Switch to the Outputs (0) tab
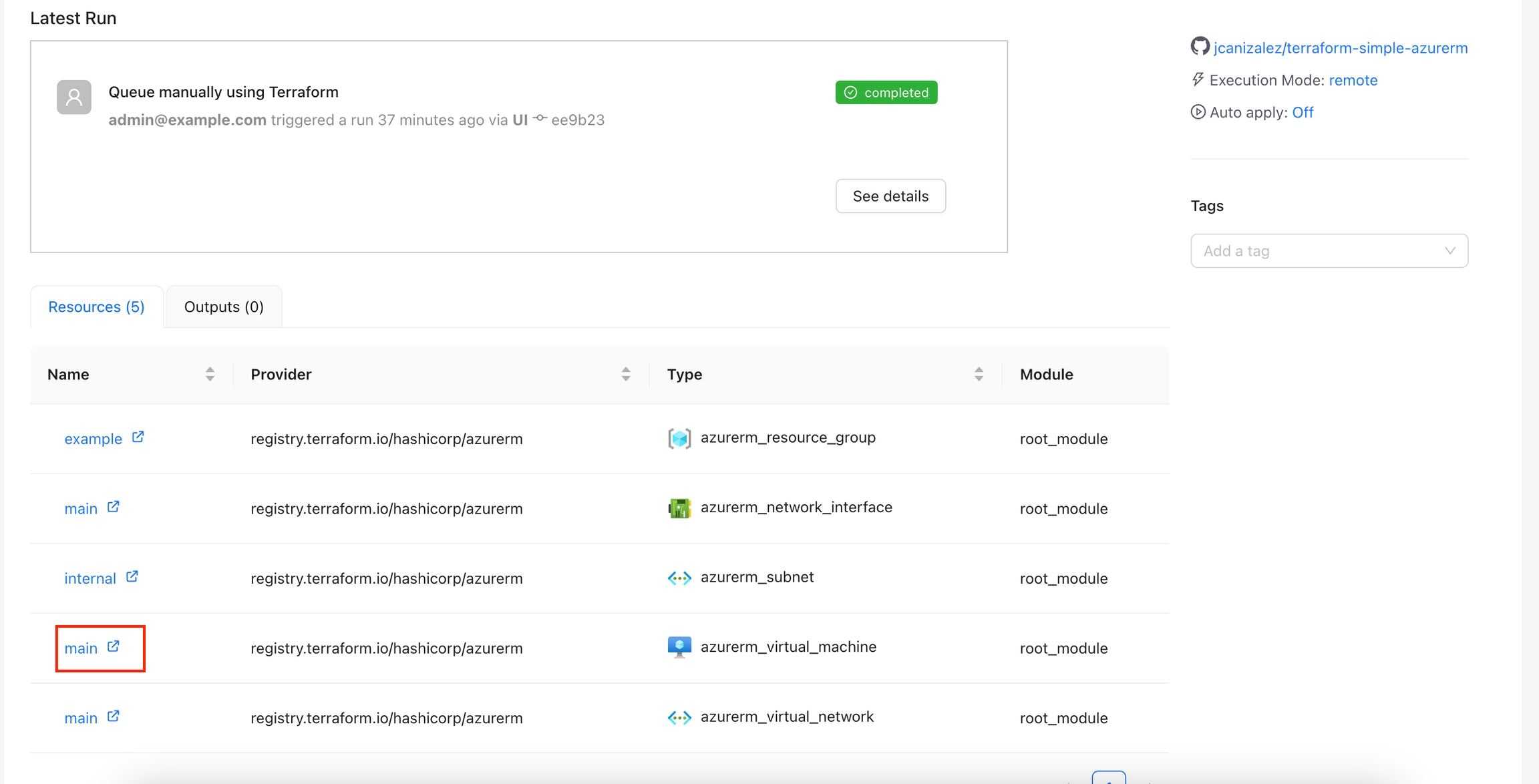The image size is (1539, 784). coord(224,307)
